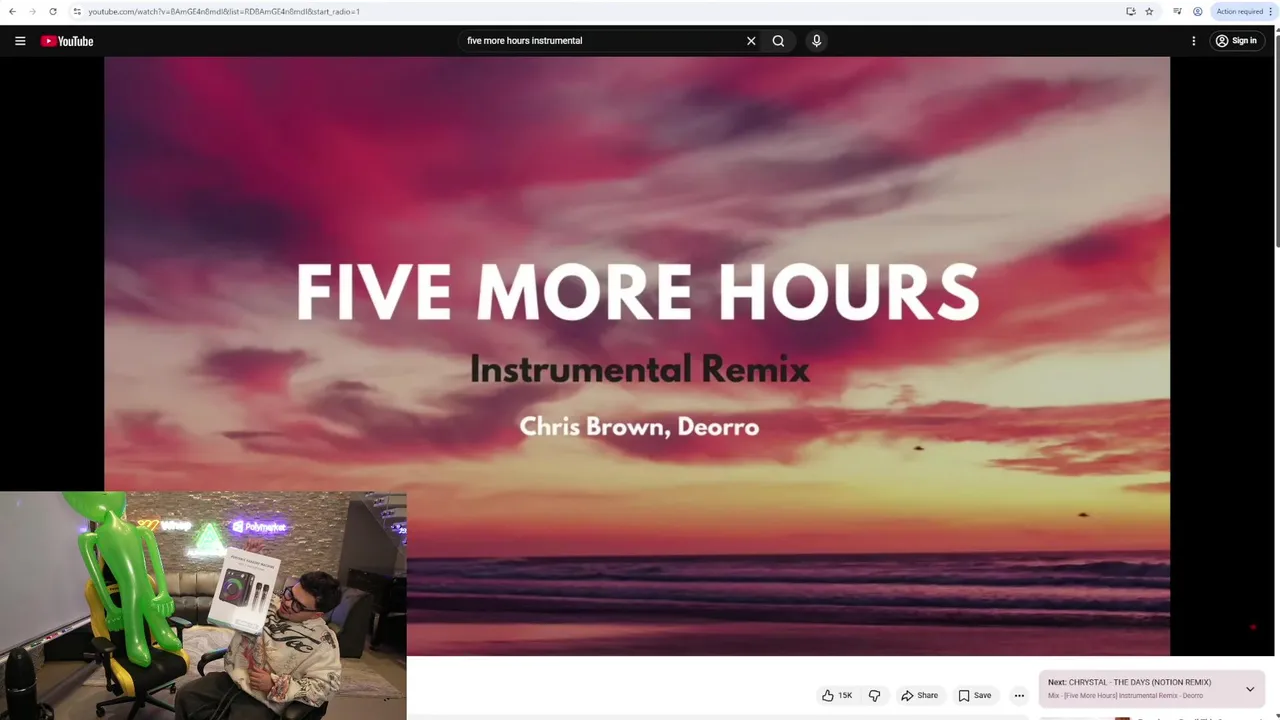Share this video
1280x720 pixels.
click(919, 695)
